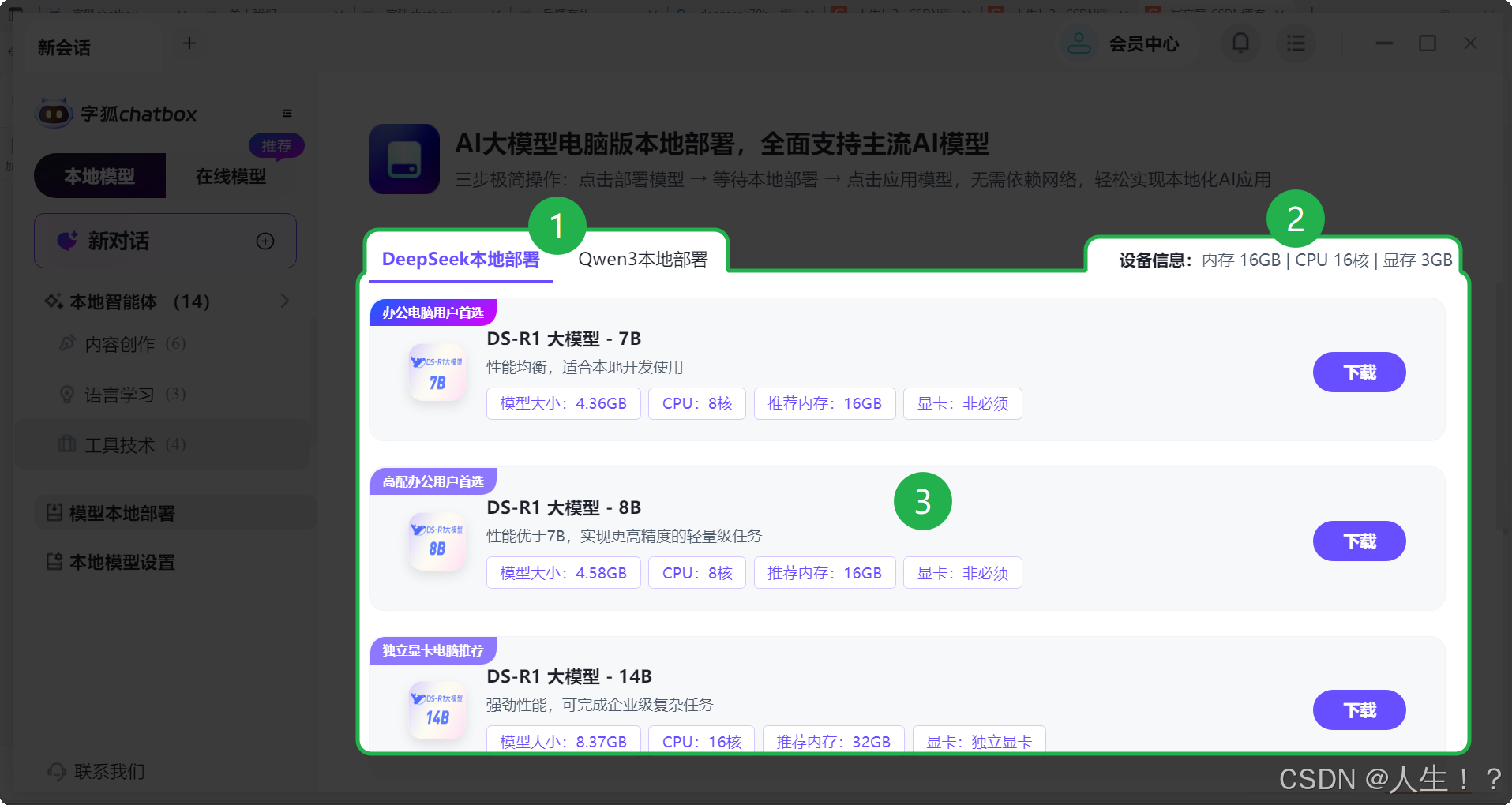Click 8B tag 模型大小：4.58GB
The width and height of the screenshot is (1512, 805).
click(x=563, y=573)
